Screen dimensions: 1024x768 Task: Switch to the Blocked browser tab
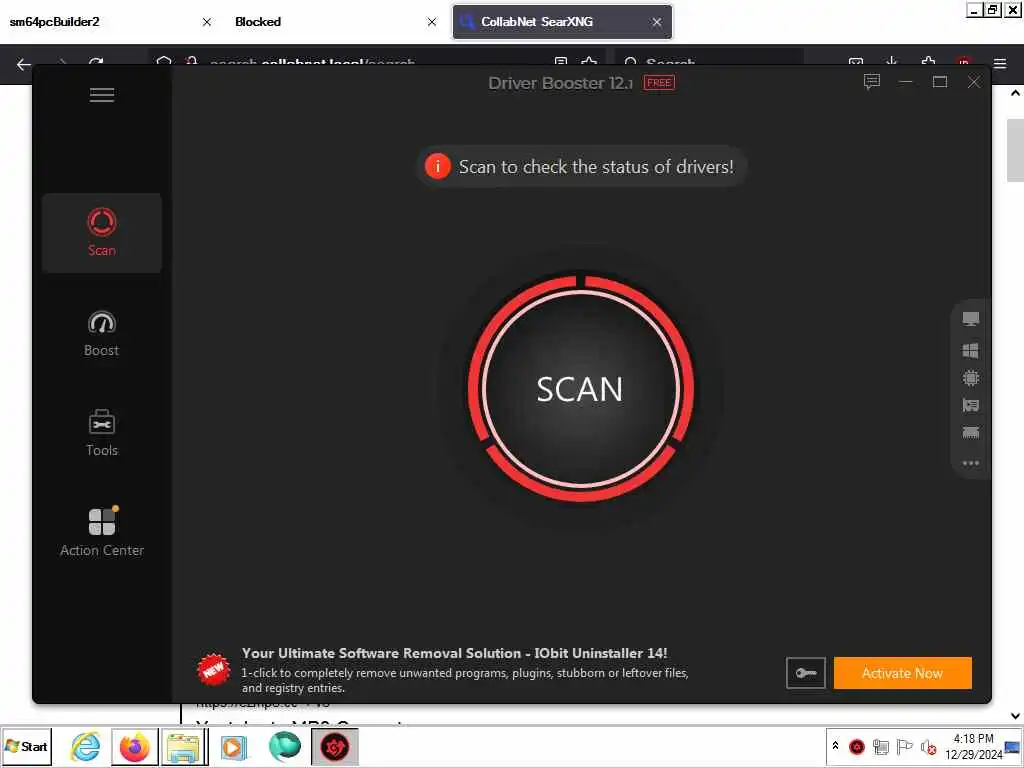[334, 22]
